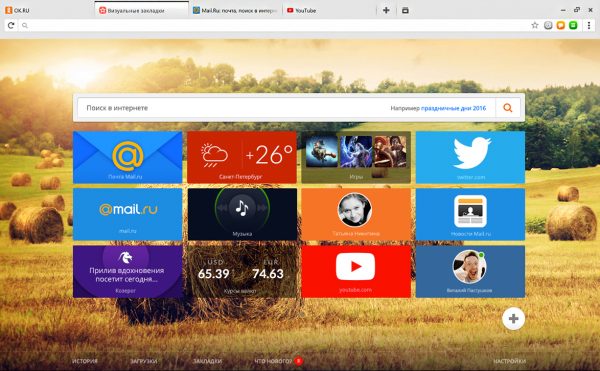
Task: Open the Курсы валют USD/EUR tile
Action: pos(242,272)
